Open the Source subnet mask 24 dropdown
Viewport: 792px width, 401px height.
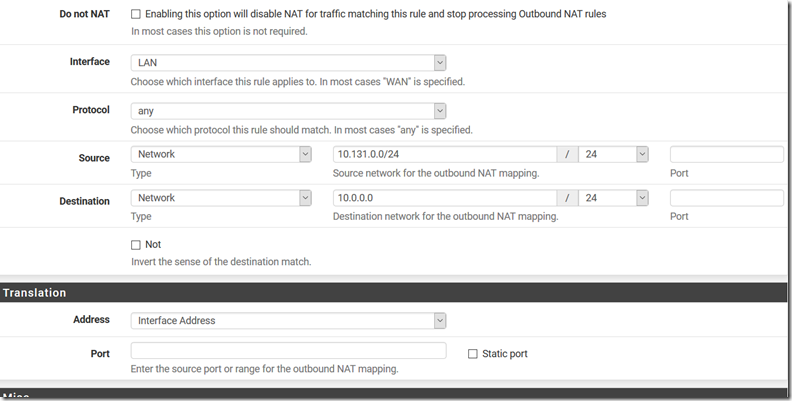click(613, 155)
